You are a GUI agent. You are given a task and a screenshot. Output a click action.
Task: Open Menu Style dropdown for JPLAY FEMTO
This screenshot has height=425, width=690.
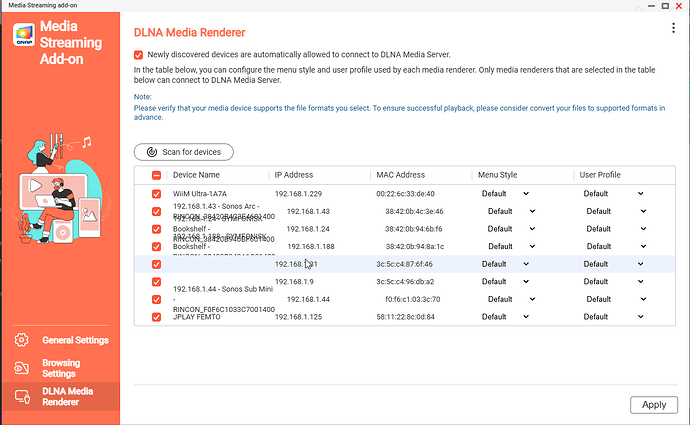[x=505, y=317]
